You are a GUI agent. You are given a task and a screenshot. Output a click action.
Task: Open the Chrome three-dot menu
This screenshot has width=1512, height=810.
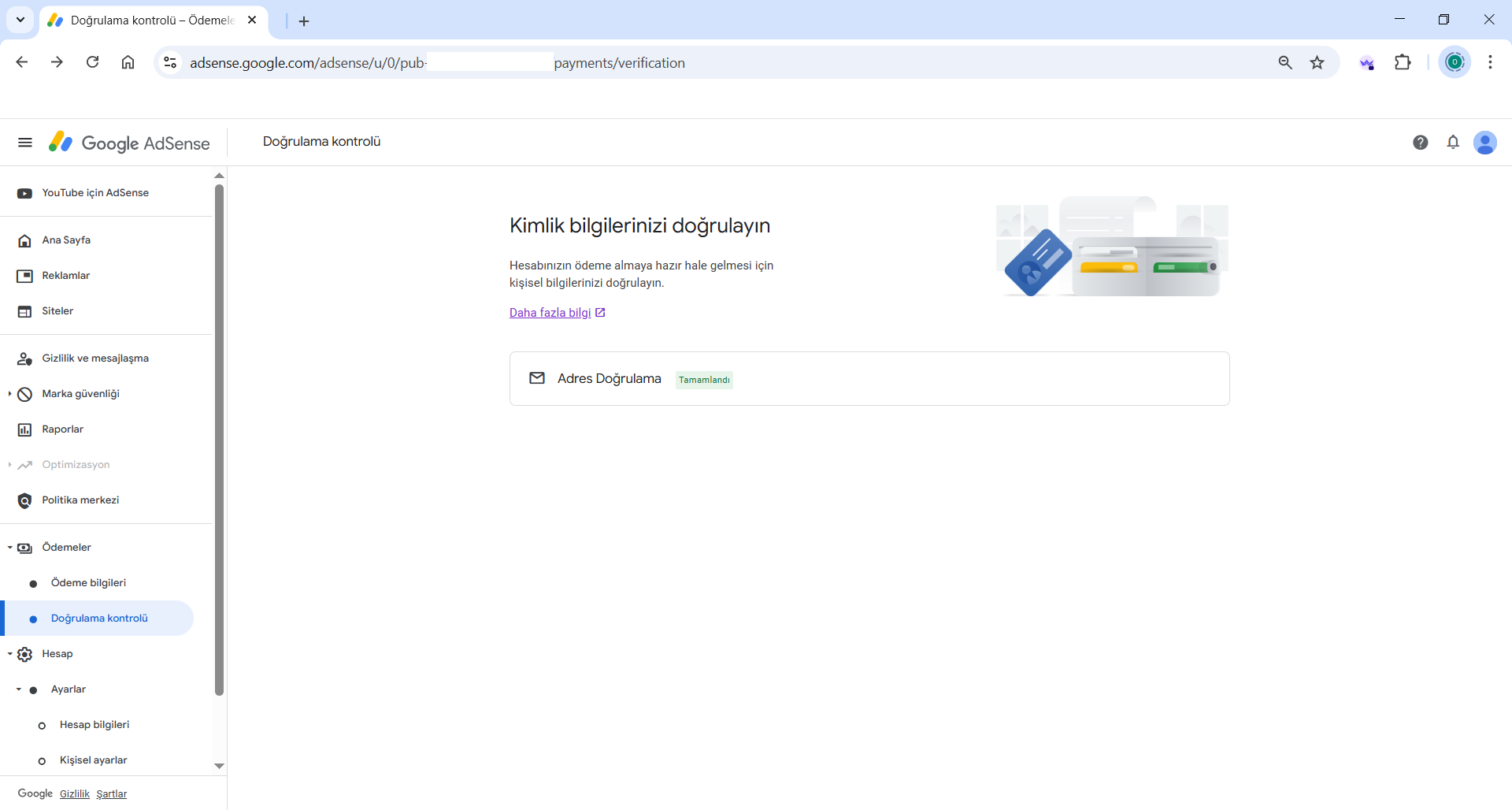1490,62
